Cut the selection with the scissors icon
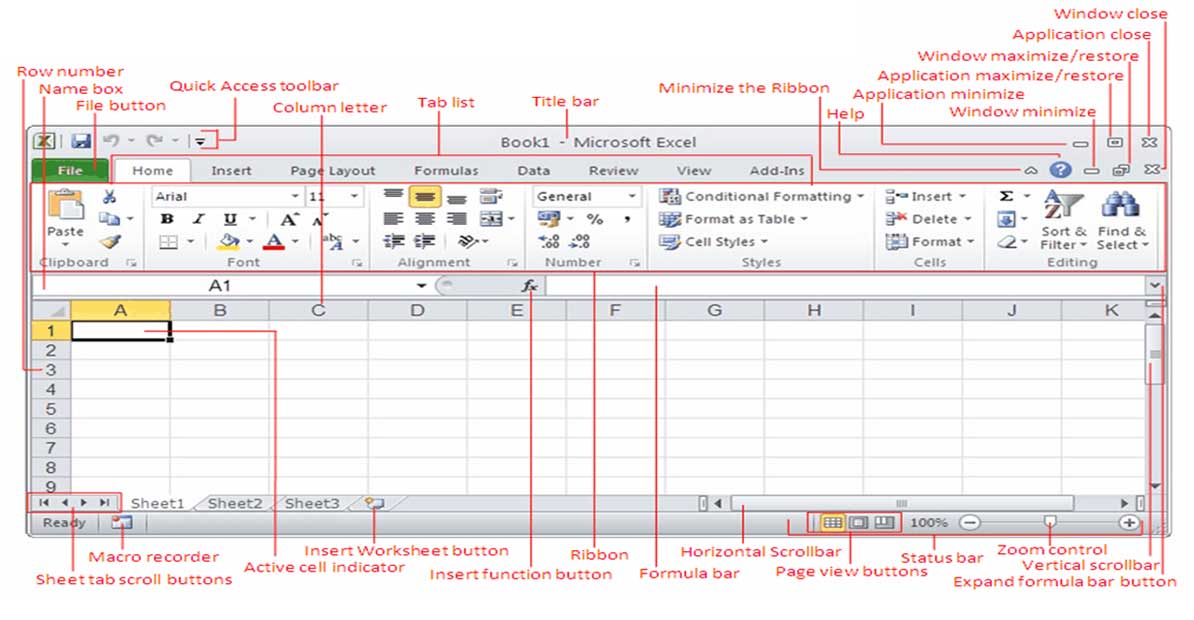This screenshot has height=620, width=1194. pos(110,197)
